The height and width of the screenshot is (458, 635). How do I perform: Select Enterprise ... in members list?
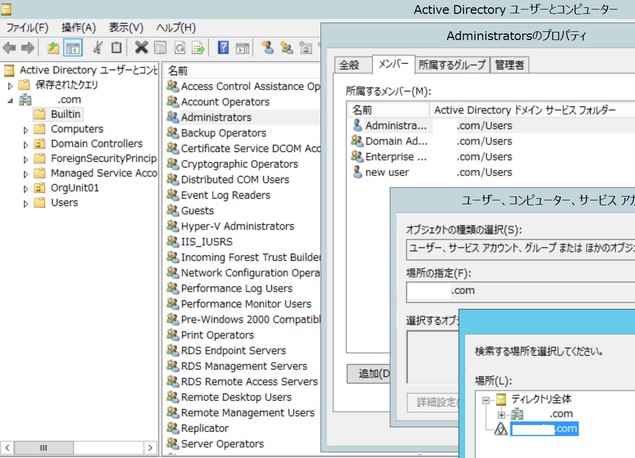click(x=396, y=157)
